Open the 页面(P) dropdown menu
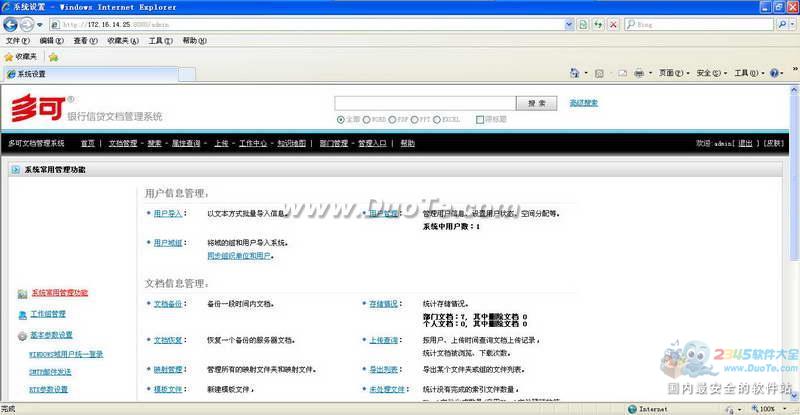The height and width of the screenshot is (415, 800). point(674,74)
